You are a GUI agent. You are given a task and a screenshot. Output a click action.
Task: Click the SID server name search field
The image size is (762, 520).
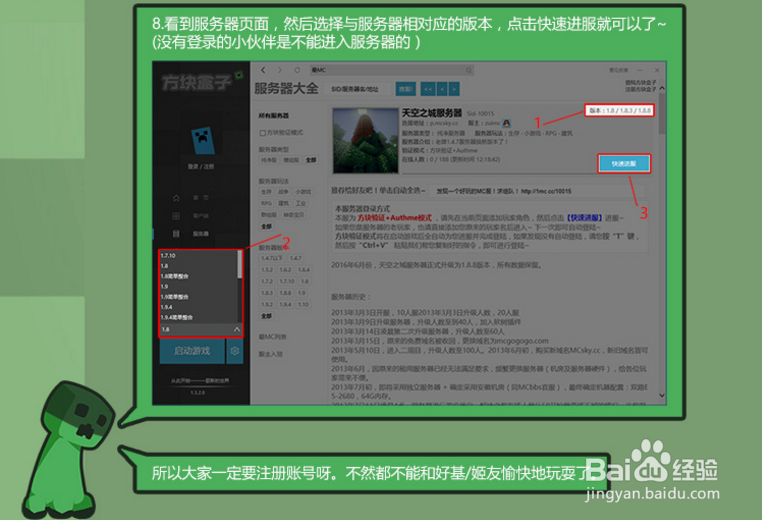pos(359,89)
